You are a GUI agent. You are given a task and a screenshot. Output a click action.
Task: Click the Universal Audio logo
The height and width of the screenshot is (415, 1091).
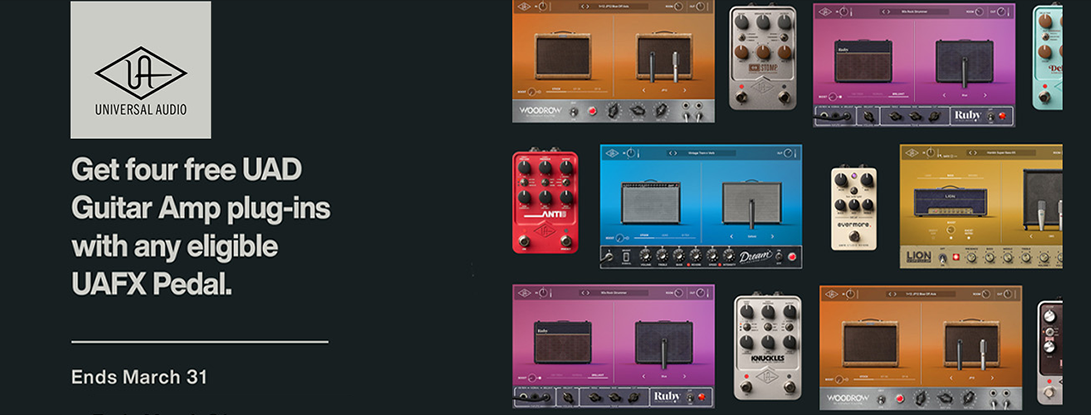141,70
